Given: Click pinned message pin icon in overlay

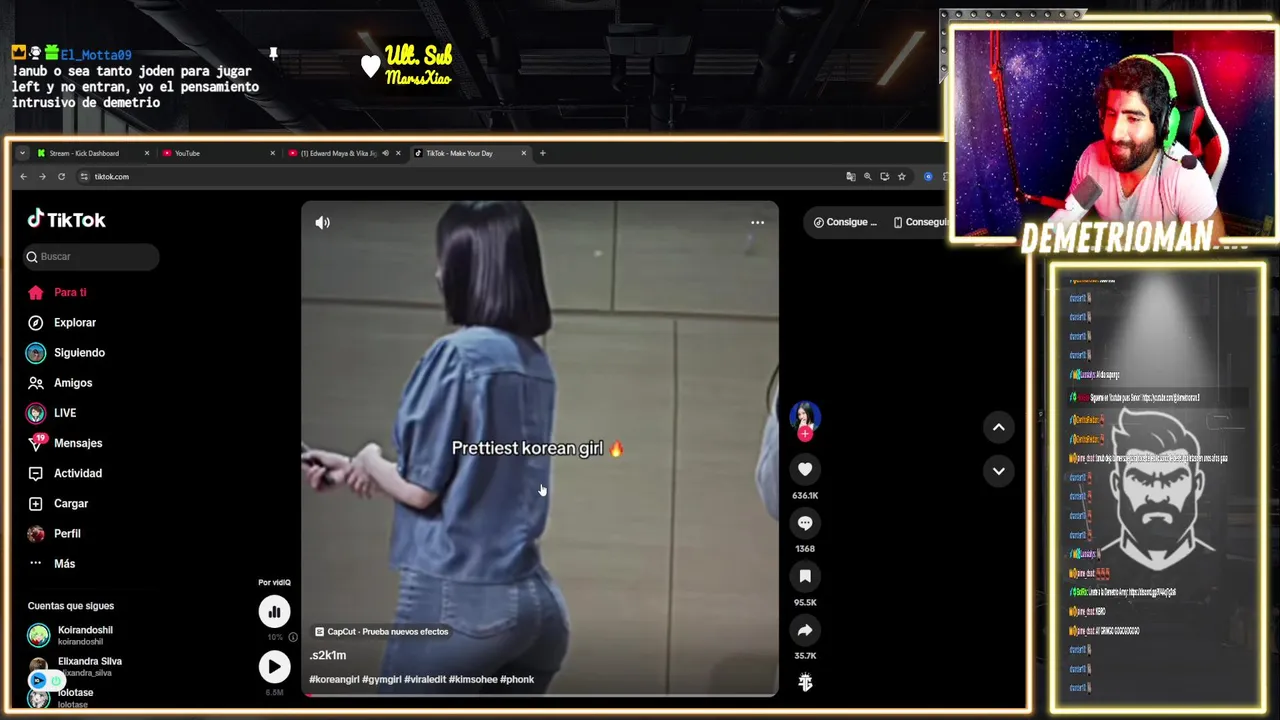Looking at the screenshot, I should click(272, 54).
